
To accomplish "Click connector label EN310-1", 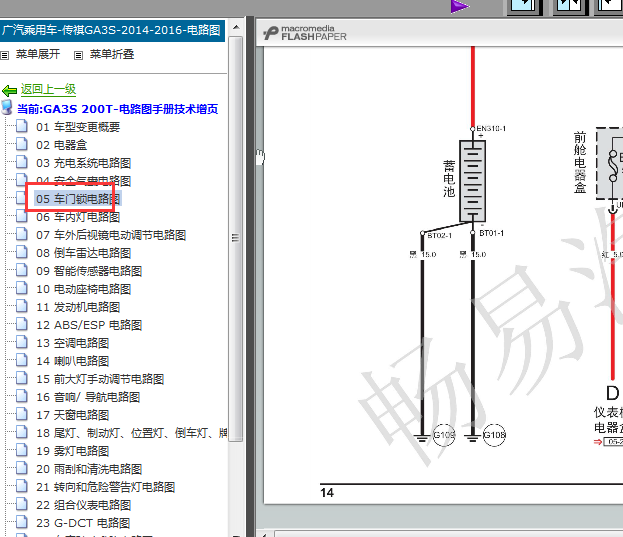I will 491,128.
